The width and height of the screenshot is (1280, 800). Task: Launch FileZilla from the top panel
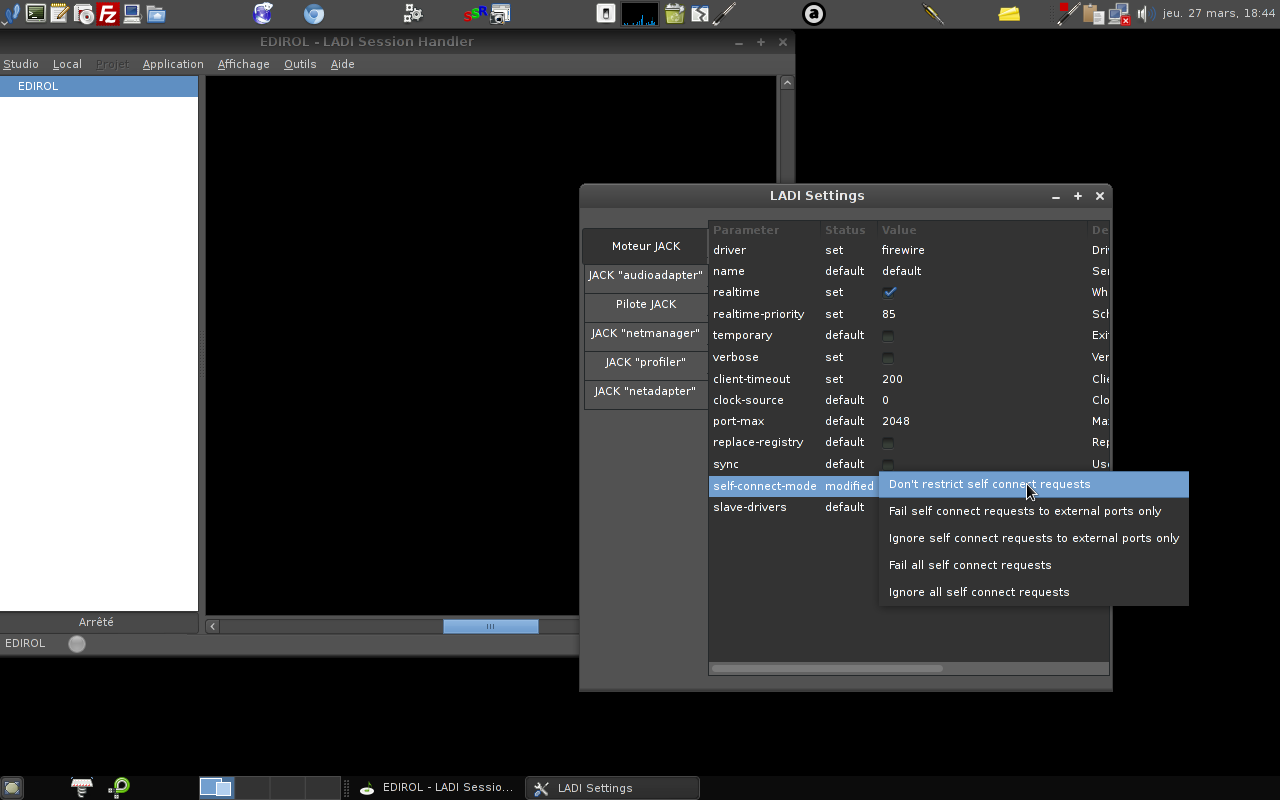pyautogui.click(x=108, y=14)
